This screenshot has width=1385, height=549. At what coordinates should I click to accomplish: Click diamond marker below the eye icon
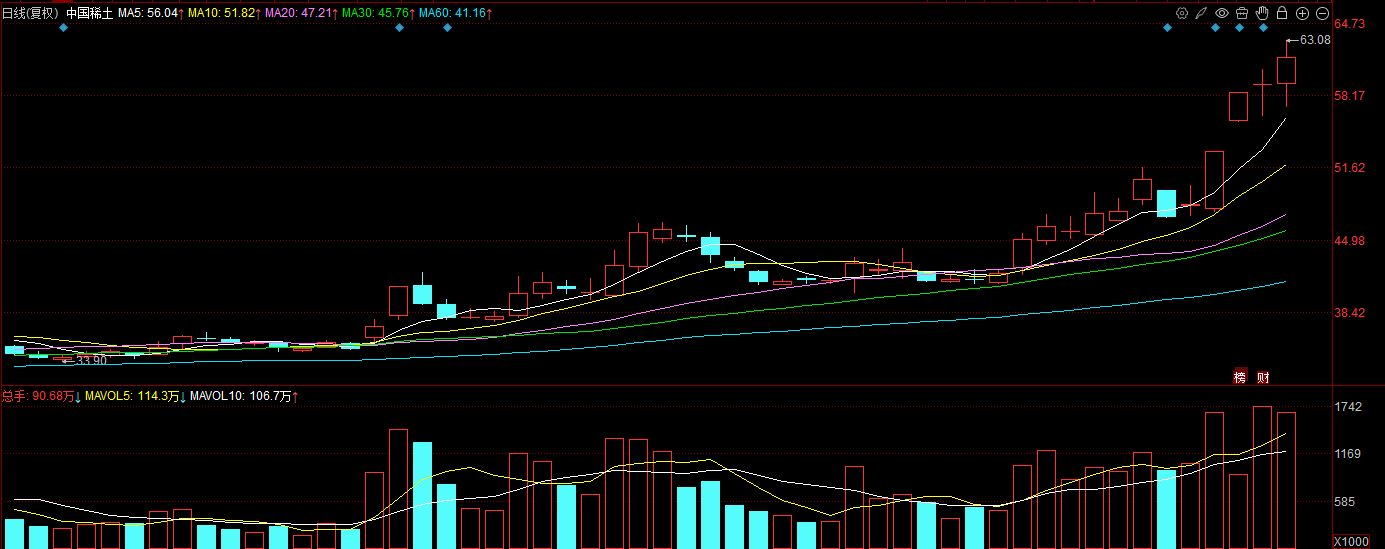click(1215, 28)
